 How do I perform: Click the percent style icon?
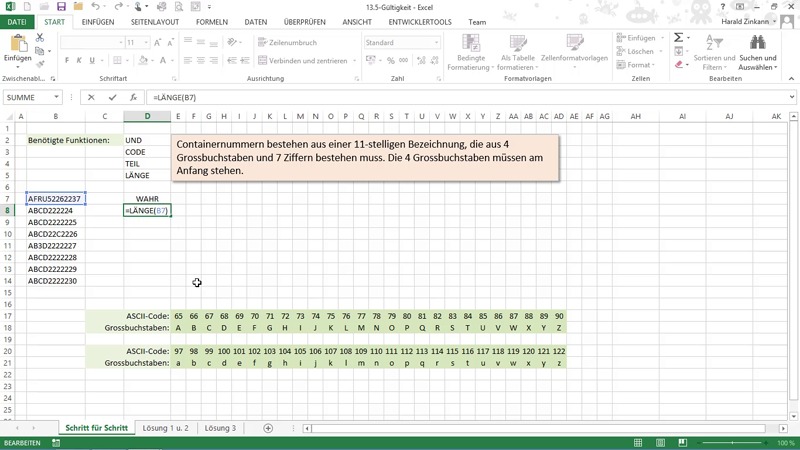(390, 60)
